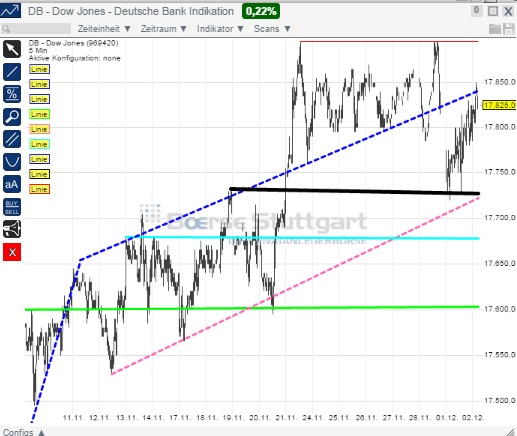
Task: Click the 24.11. date axis label
Action: pos(312,417)
